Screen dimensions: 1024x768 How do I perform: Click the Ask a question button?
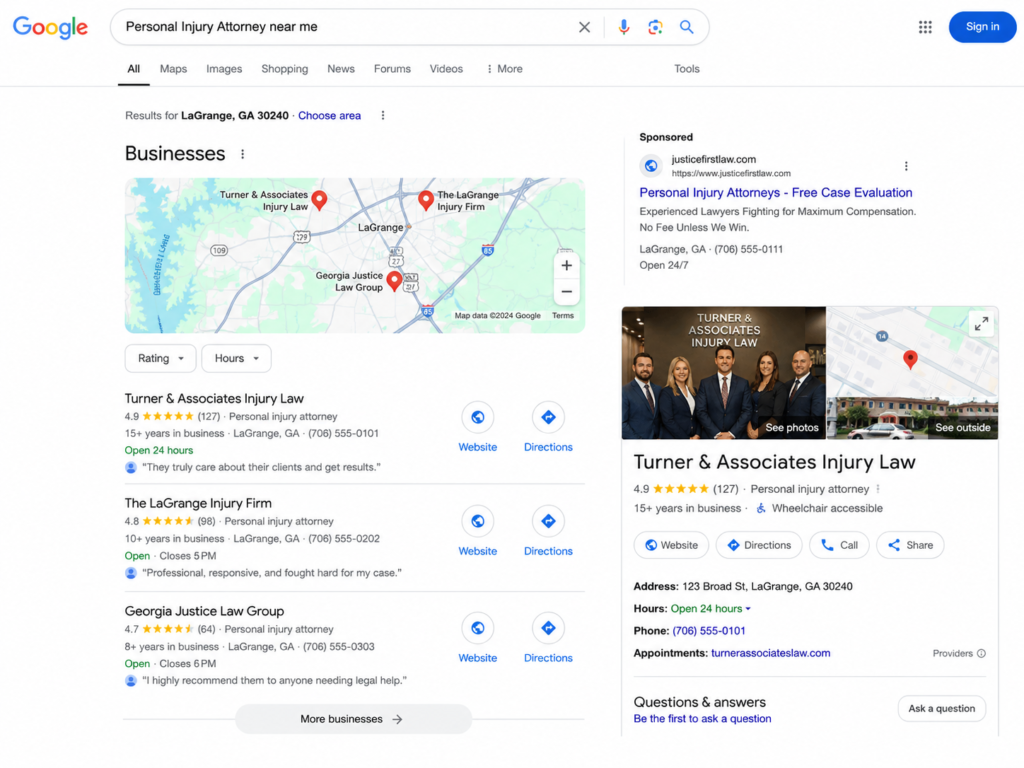click(942, 709)
